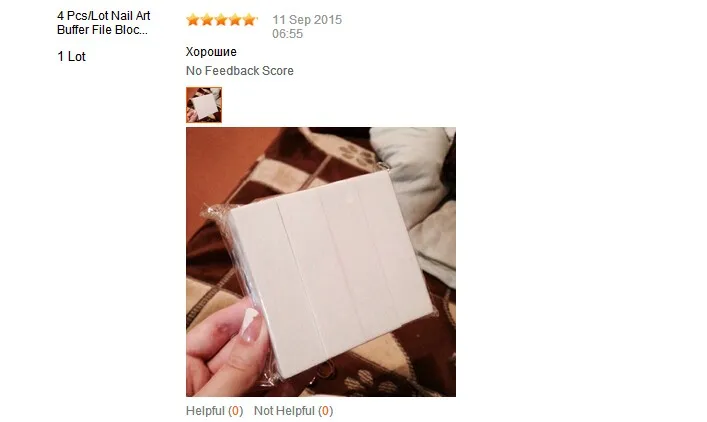Image resolution: width=707 pixels, height=422 pixels.
Task: Click the No Feedback Score label
Action: [x=239, y=71]
